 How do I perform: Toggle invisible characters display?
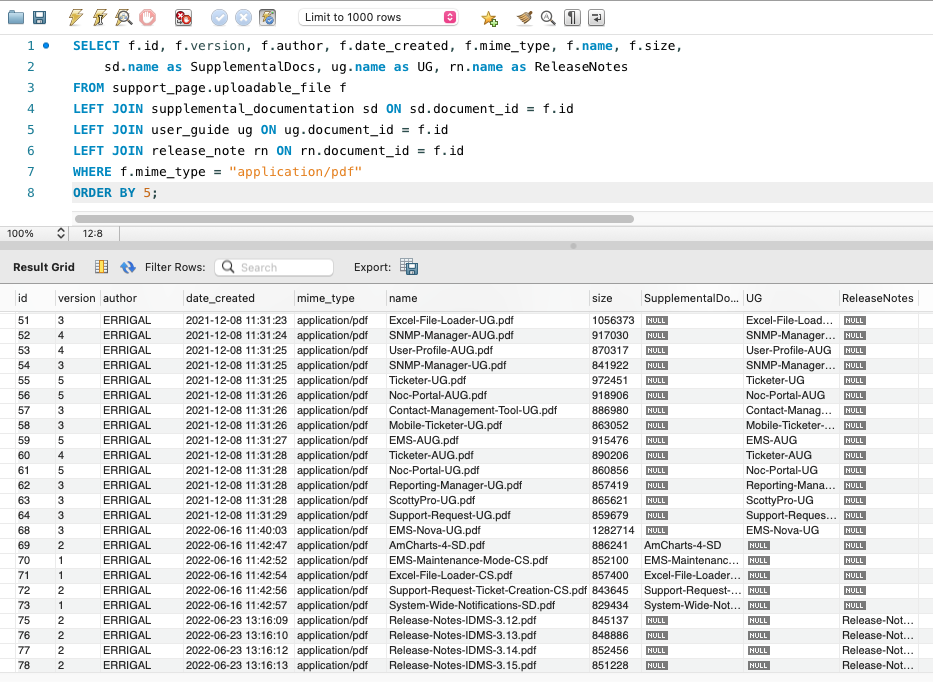(572, 18)
